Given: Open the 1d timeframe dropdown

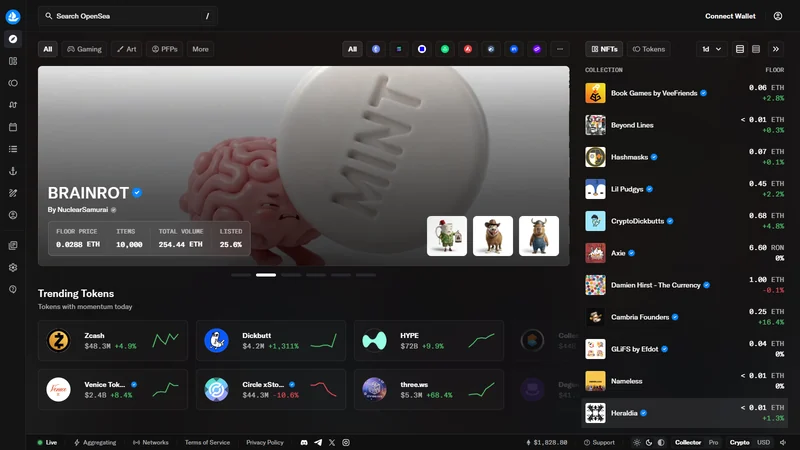Looking at the screenshot, I should [x=711, y=49].
